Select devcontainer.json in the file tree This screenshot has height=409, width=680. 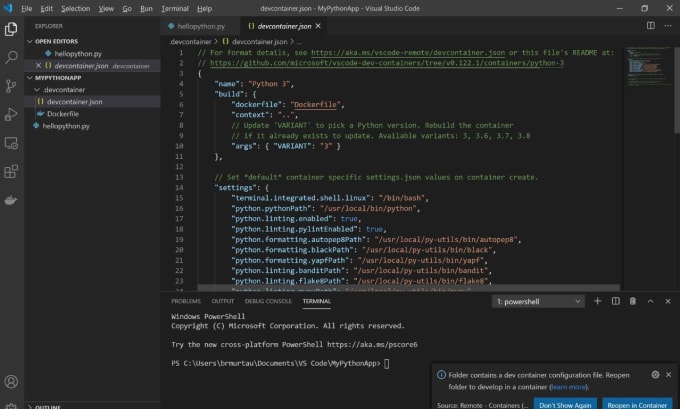click(75, 101)
